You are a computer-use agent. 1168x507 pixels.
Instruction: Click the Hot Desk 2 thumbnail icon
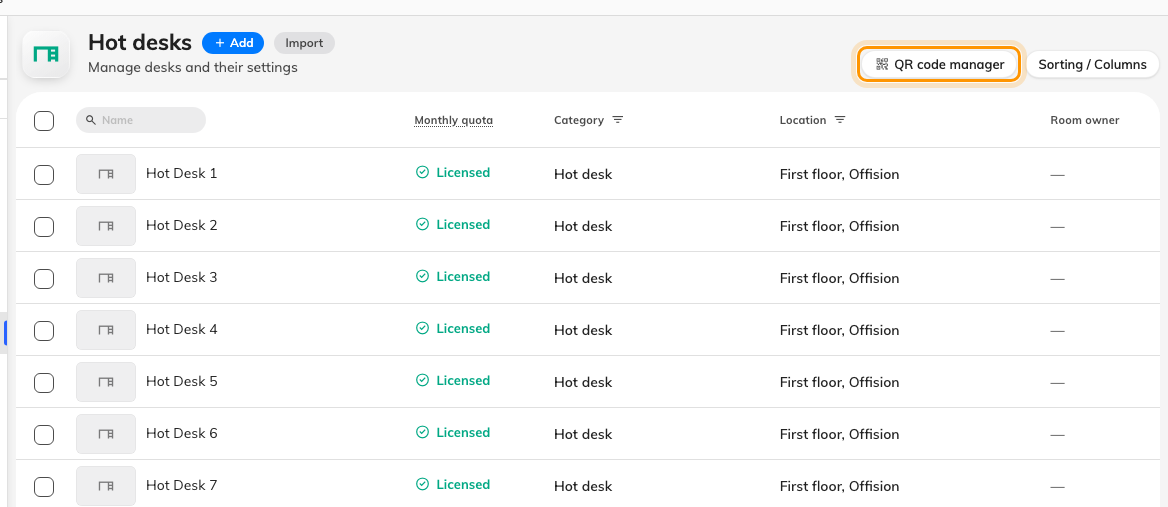[x=106, y=226]
